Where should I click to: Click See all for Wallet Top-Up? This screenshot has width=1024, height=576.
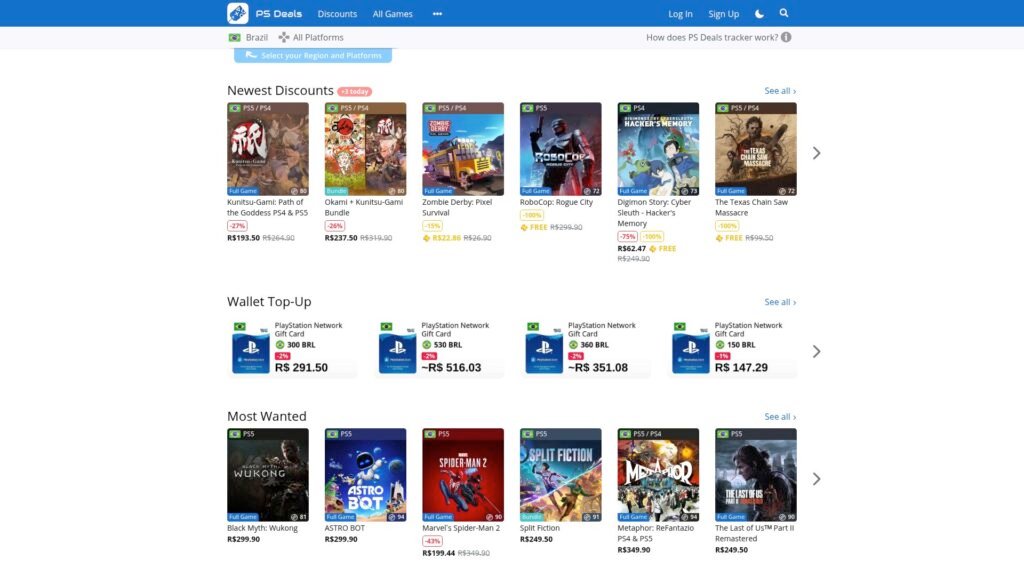tap(780, 302)
